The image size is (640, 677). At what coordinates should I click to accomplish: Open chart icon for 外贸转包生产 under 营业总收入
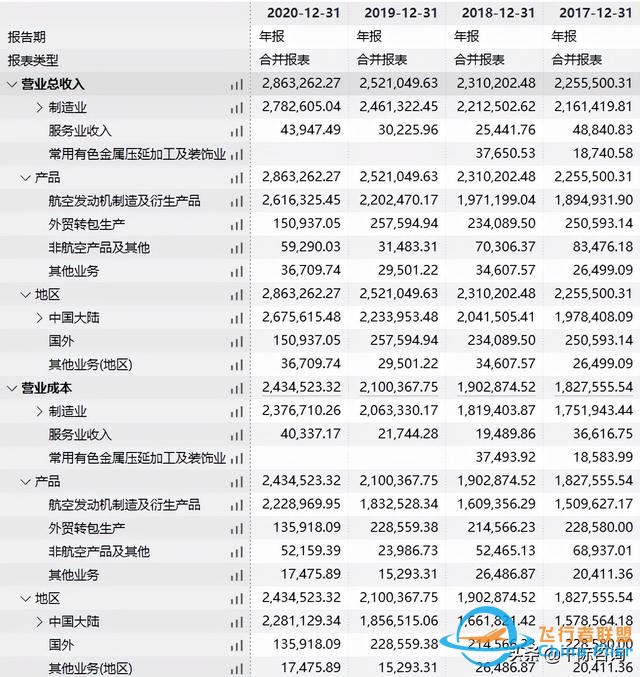click(x=237, y=224)
